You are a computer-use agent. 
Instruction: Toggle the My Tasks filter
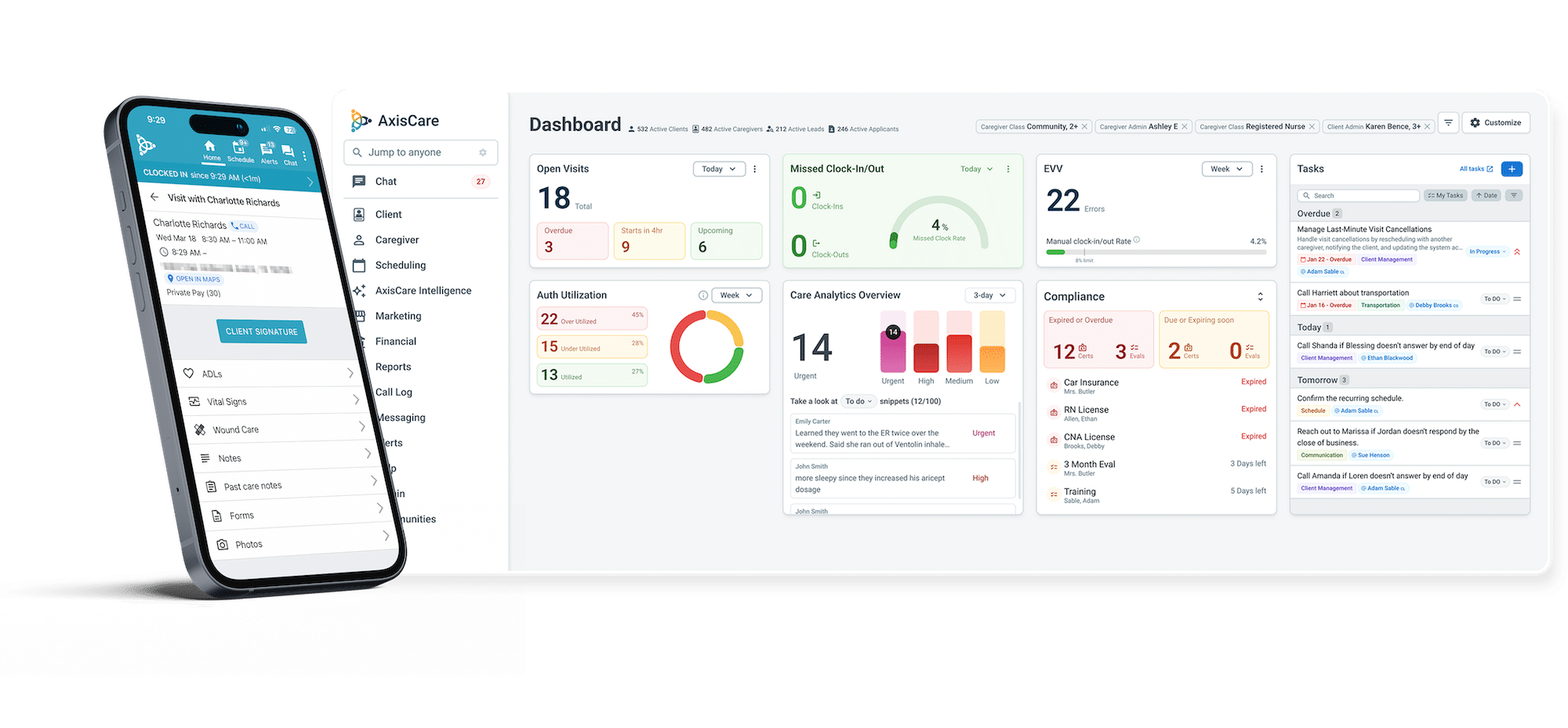pos(1446,195)
